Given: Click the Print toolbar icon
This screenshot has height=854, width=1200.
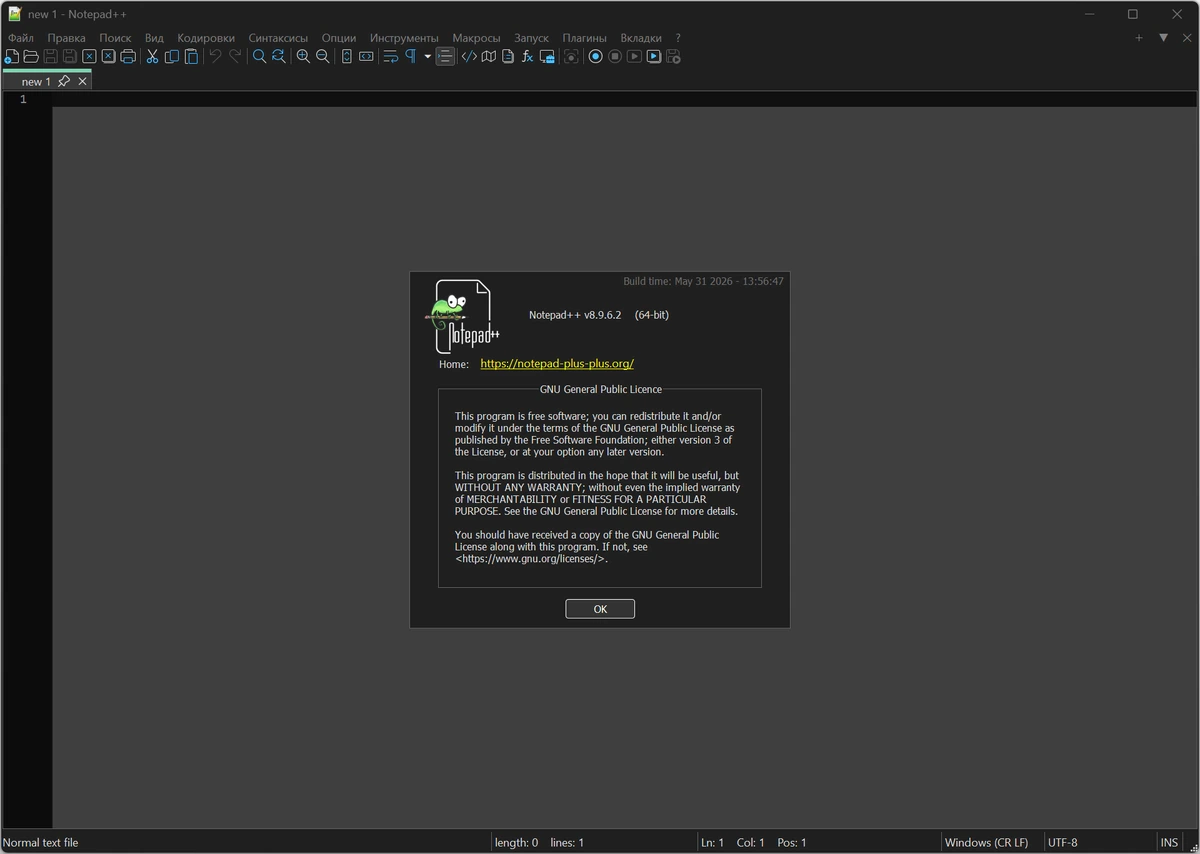Looking at the screenshot, I should (128, 57).
